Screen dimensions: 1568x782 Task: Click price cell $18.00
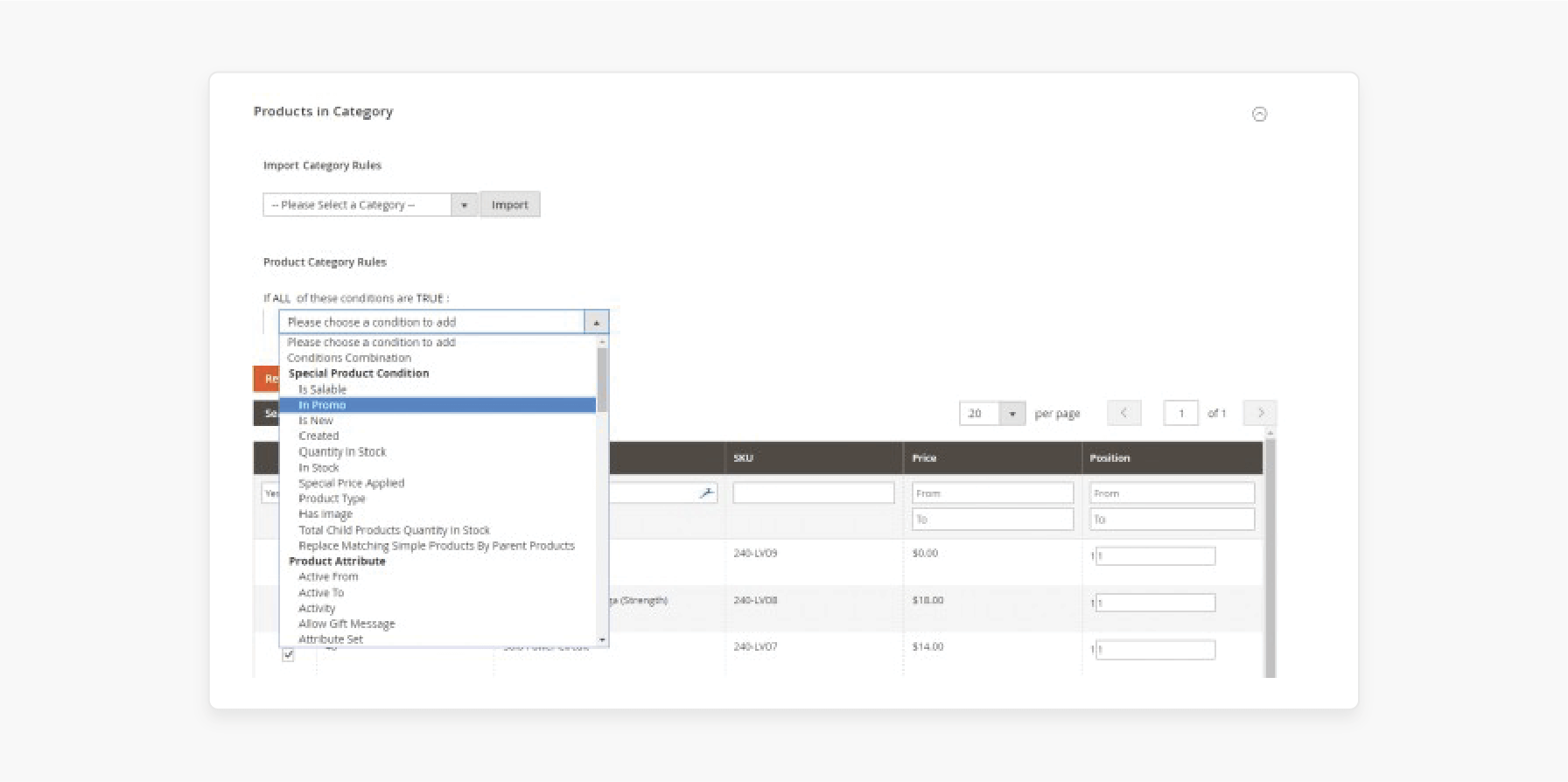tap(927, 600)
